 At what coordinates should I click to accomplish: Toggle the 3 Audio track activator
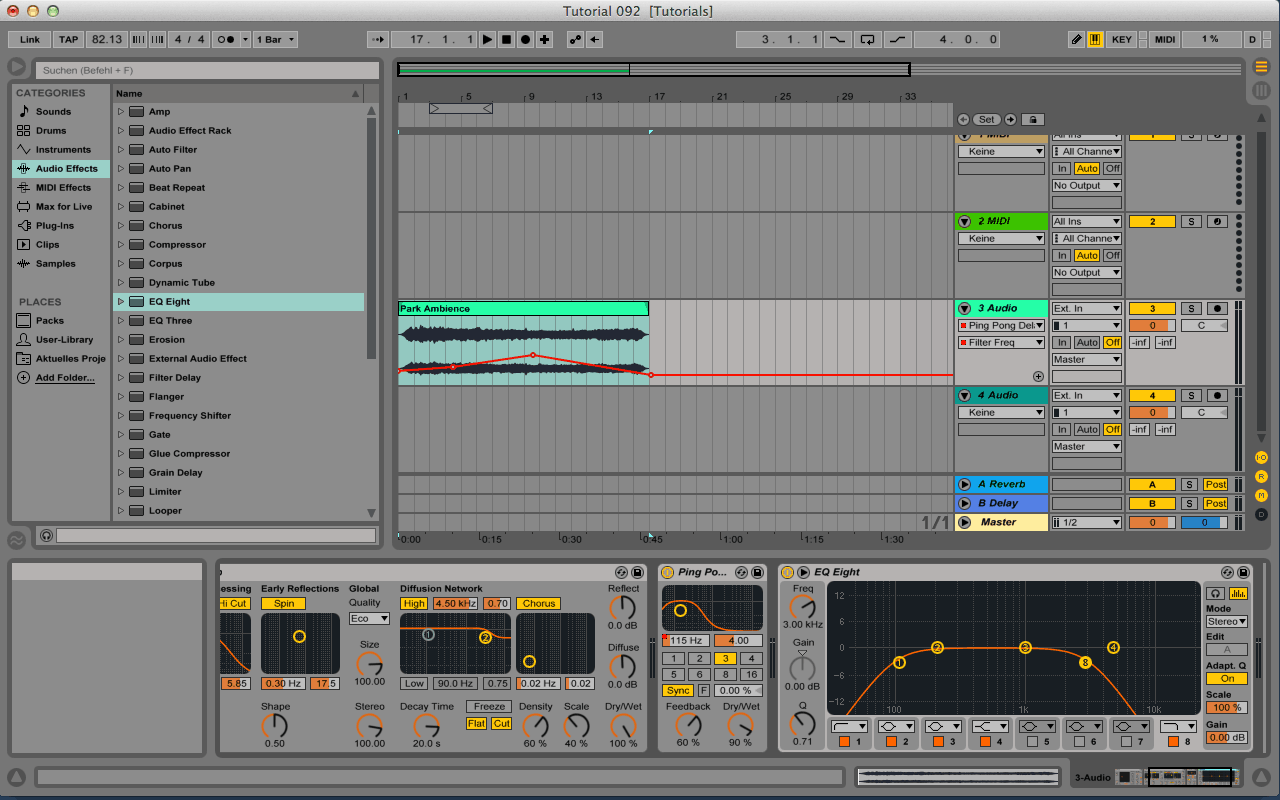(x=1151, y=309)
